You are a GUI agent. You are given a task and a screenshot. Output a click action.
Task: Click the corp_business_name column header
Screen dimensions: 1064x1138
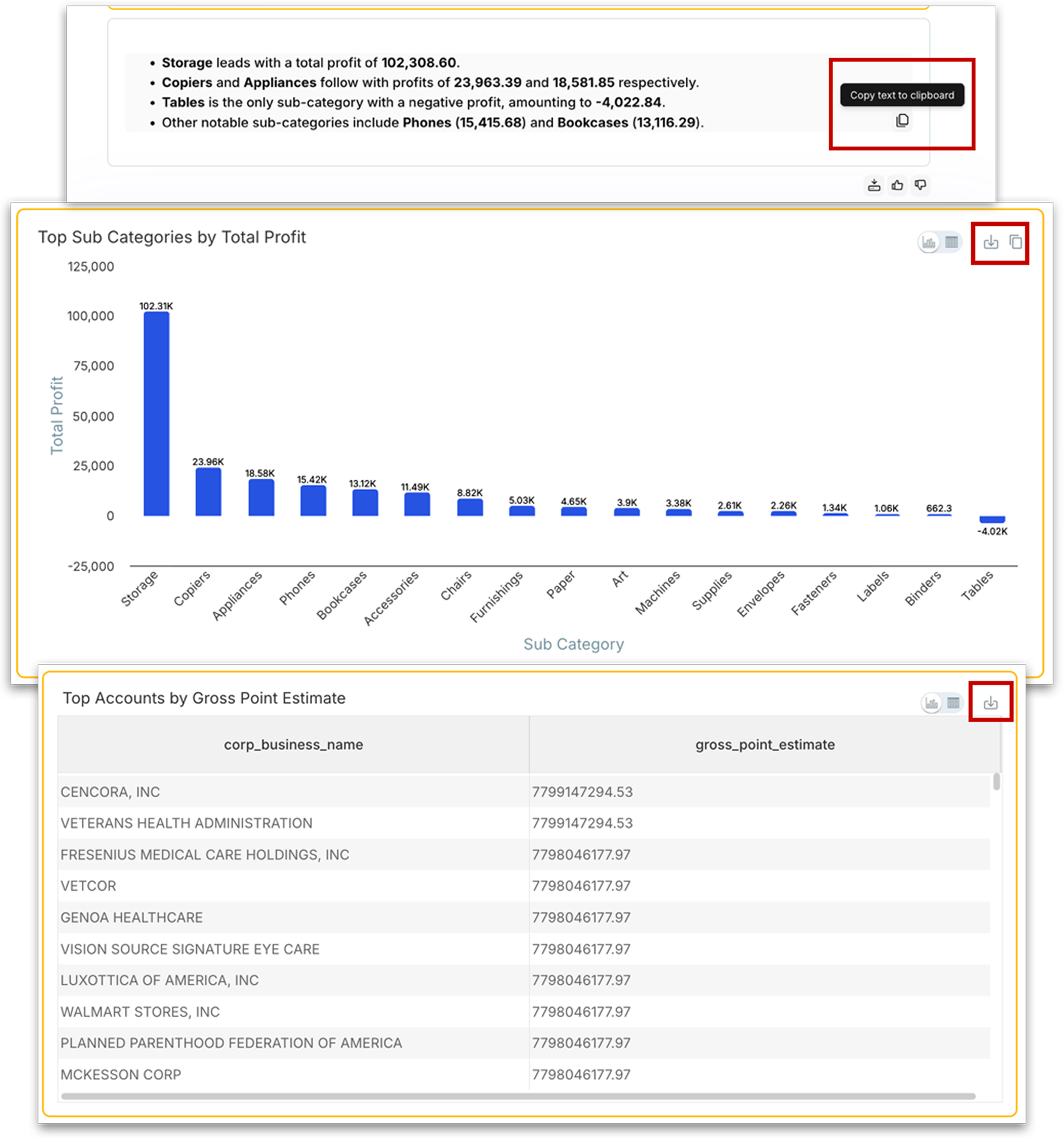[x=293, y=745]
